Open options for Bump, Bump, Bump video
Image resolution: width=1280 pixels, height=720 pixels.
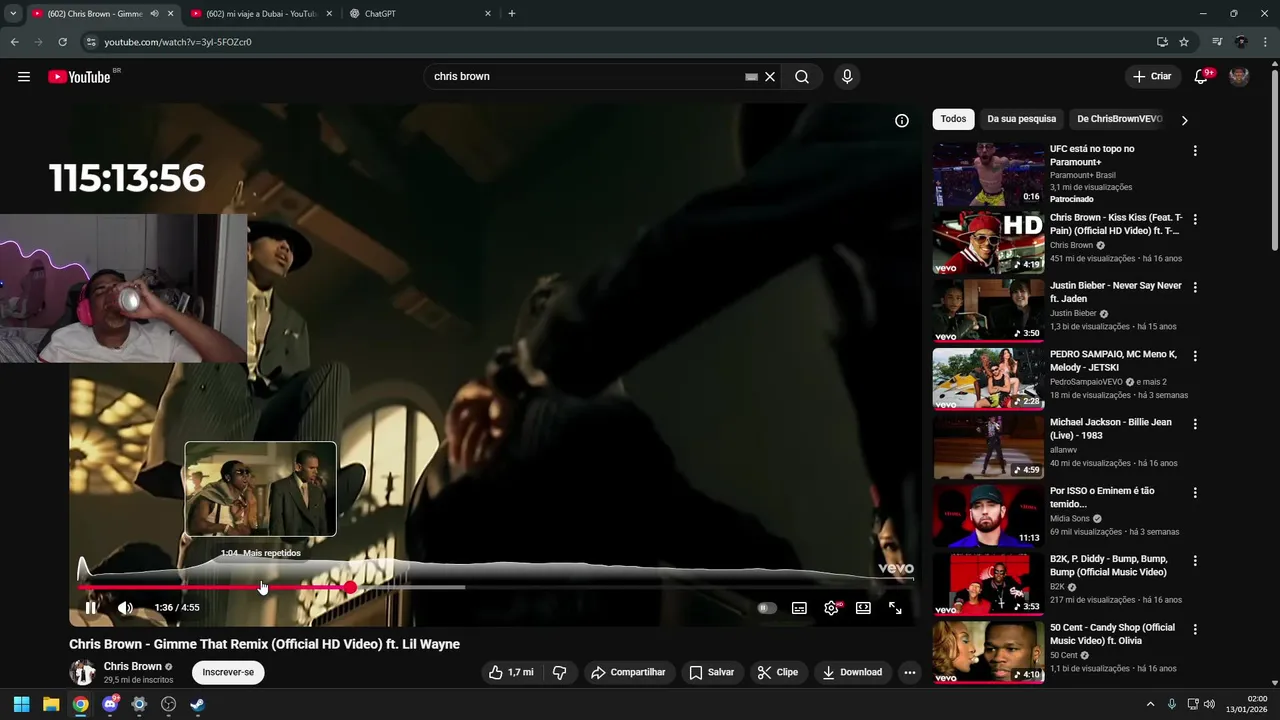[x=1194, y=561]
